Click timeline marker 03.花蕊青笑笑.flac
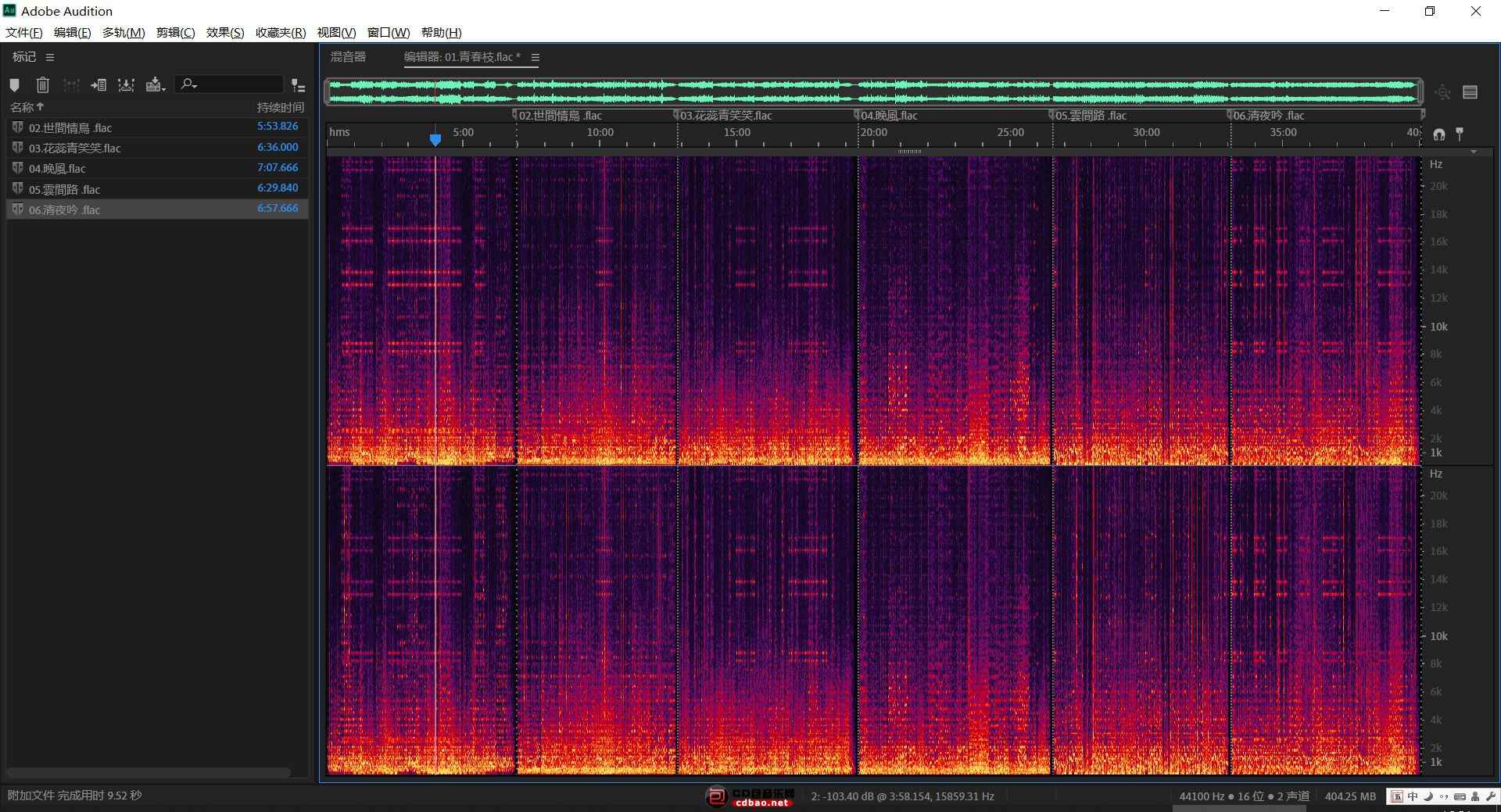The width and height of the screenshot is (1501, 812). coord(725,116)
